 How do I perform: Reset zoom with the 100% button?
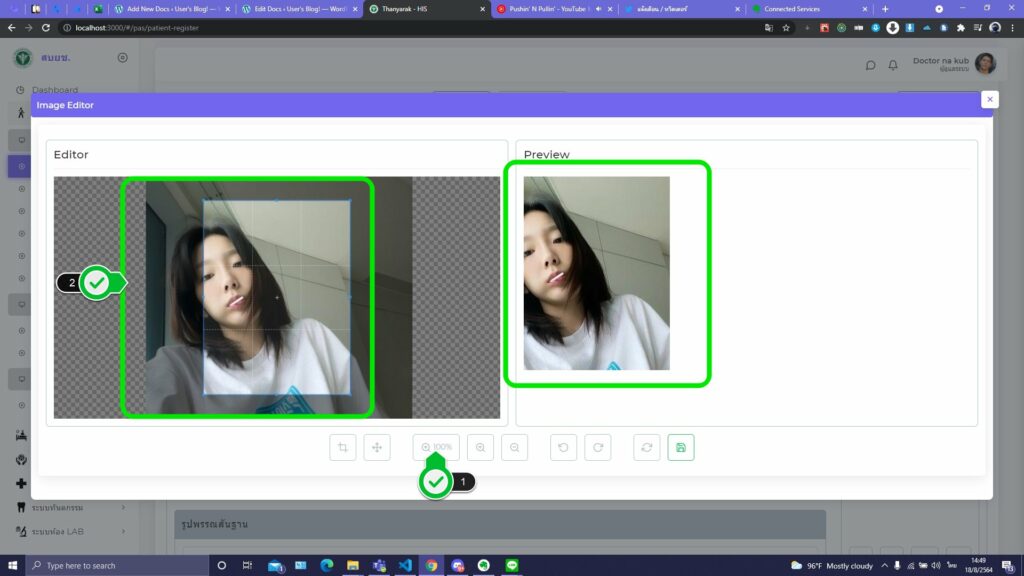point(436,448)
